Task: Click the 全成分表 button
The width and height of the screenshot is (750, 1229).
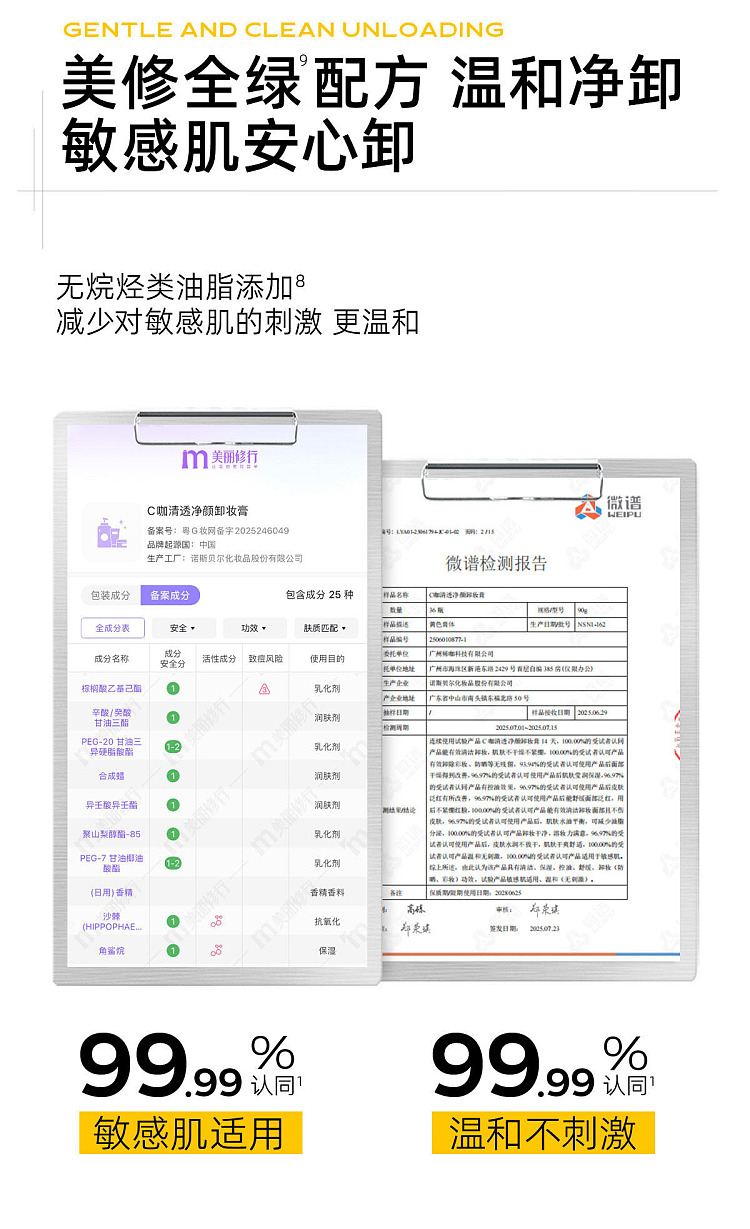Action: click(x=113, y=629)
